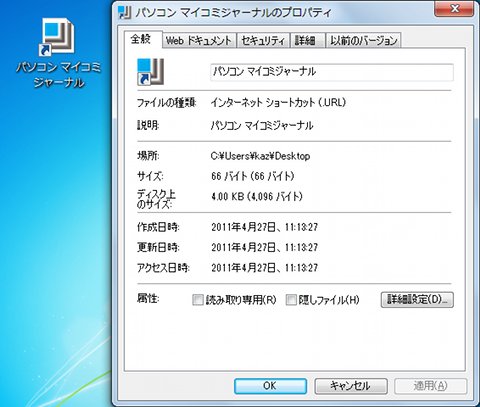Click the ディスク上のサイズ label
The height and width of the screenshot is (407, 480).
coord(156,199)
